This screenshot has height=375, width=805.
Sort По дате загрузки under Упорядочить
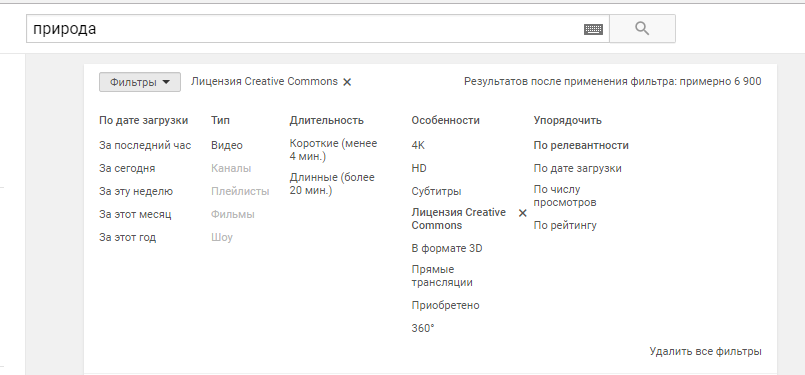click(578, 168)
